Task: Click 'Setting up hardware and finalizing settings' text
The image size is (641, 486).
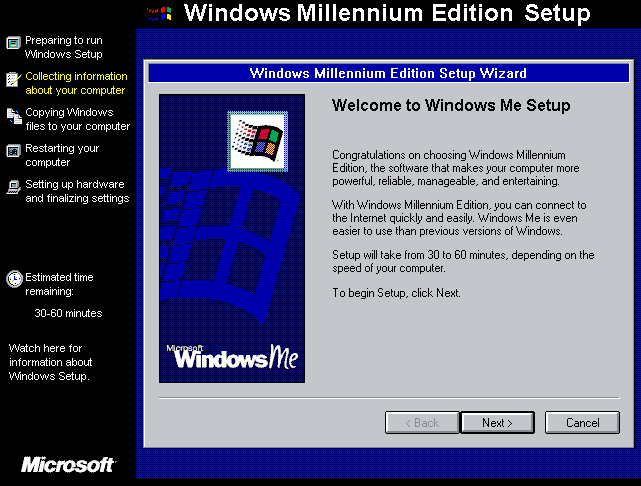Action: tap(77, 191)
